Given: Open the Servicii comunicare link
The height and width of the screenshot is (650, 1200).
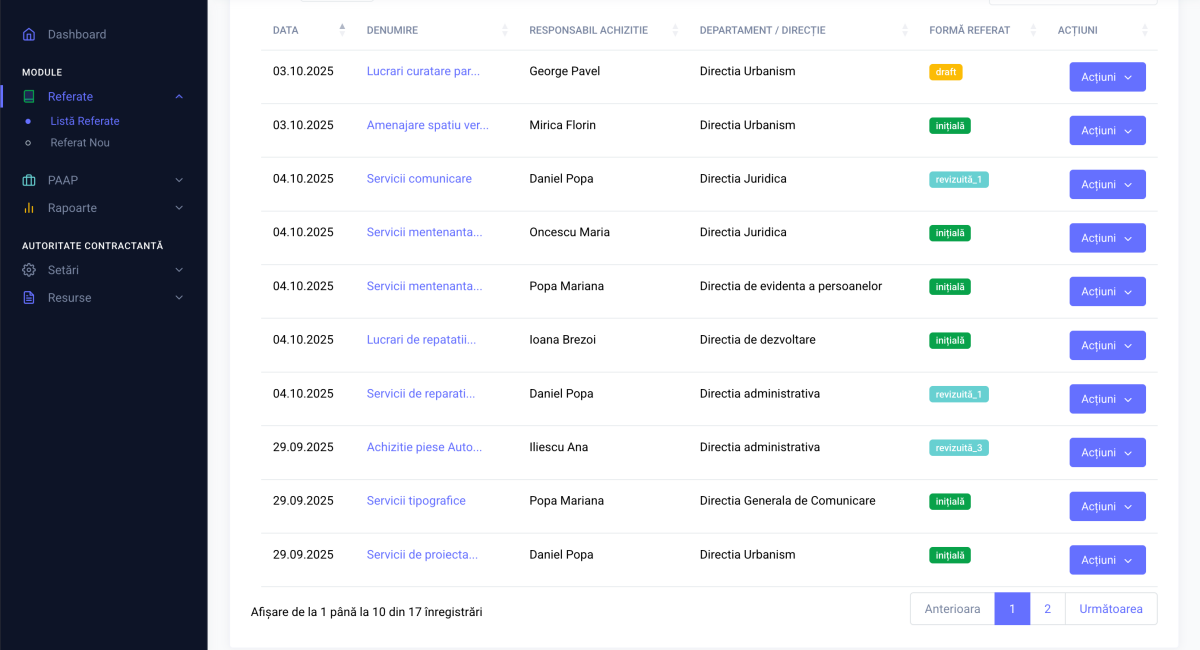Looking at the screenshot, I should (419, 179).
